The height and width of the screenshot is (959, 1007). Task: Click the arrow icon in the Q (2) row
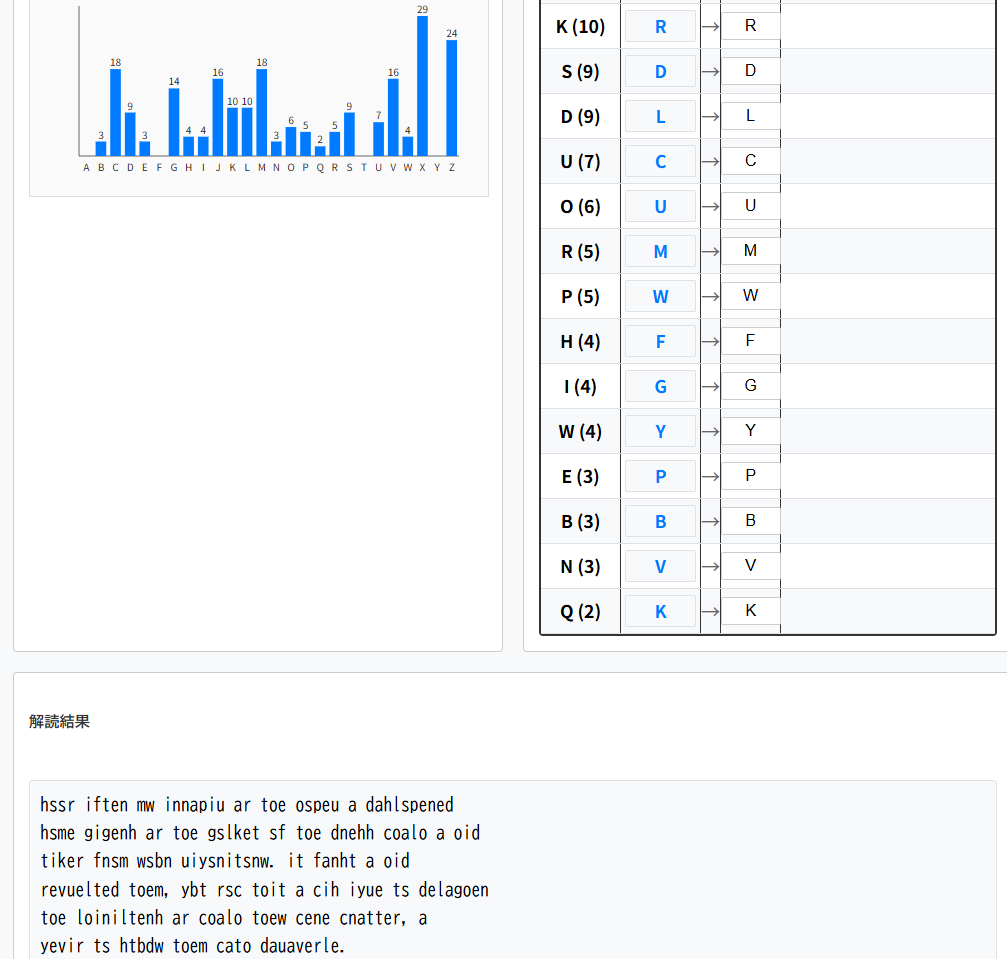point(710,612)
